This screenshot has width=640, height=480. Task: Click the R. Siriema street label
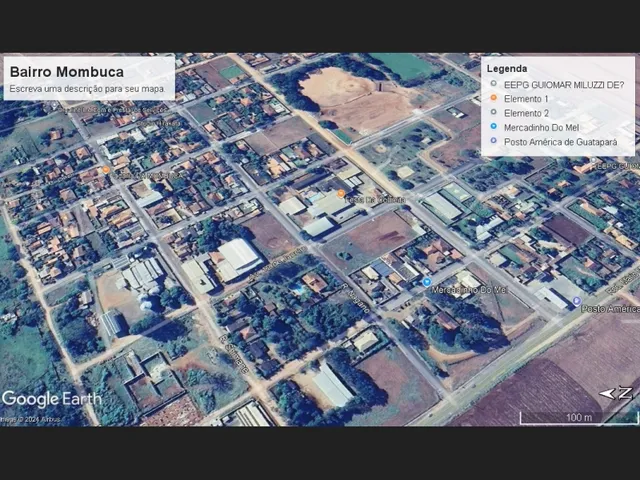click(233, 355)
